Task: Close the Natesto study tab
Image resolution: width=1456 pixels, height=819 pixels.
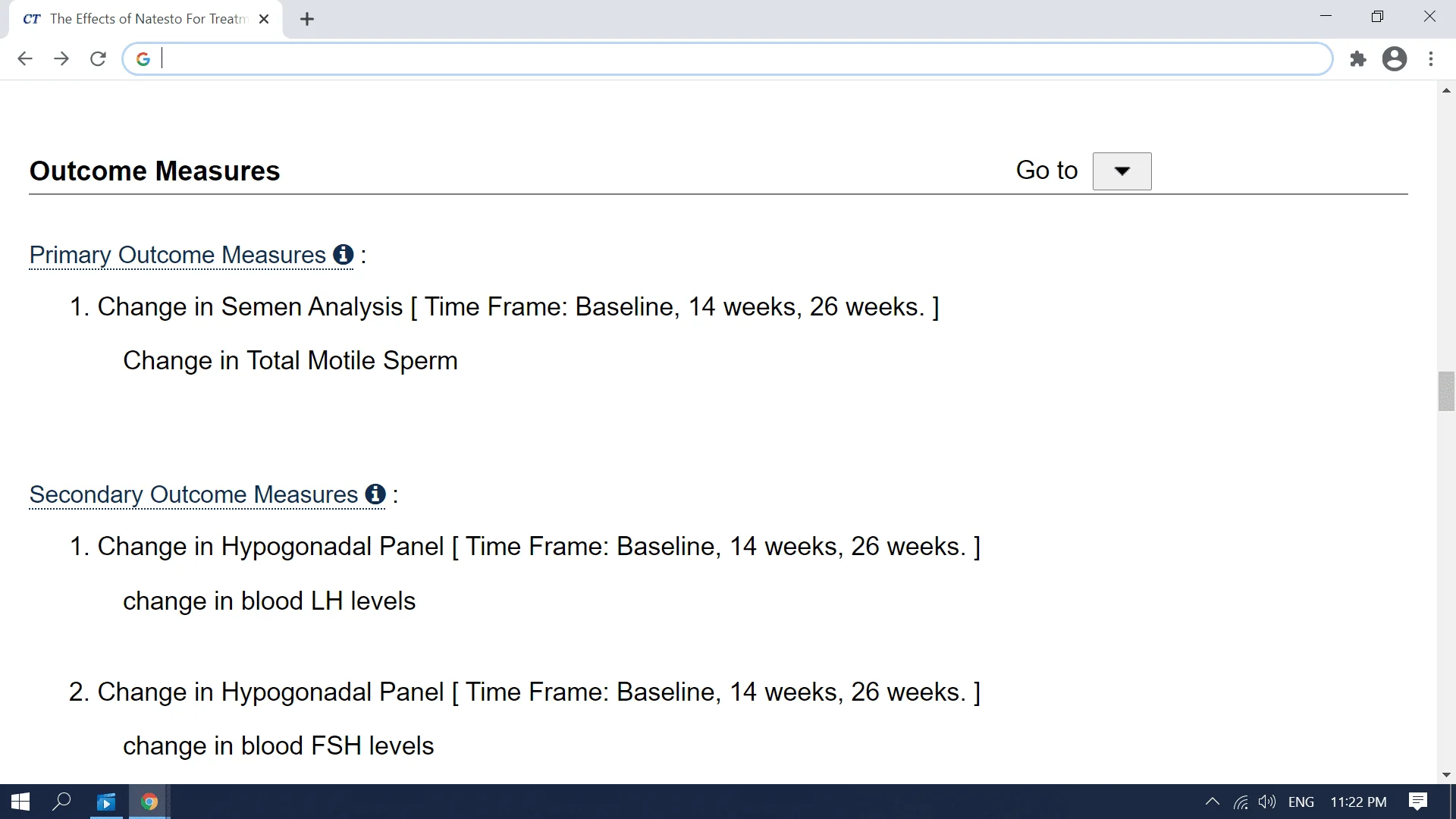Action: click(x=264, y=19)
